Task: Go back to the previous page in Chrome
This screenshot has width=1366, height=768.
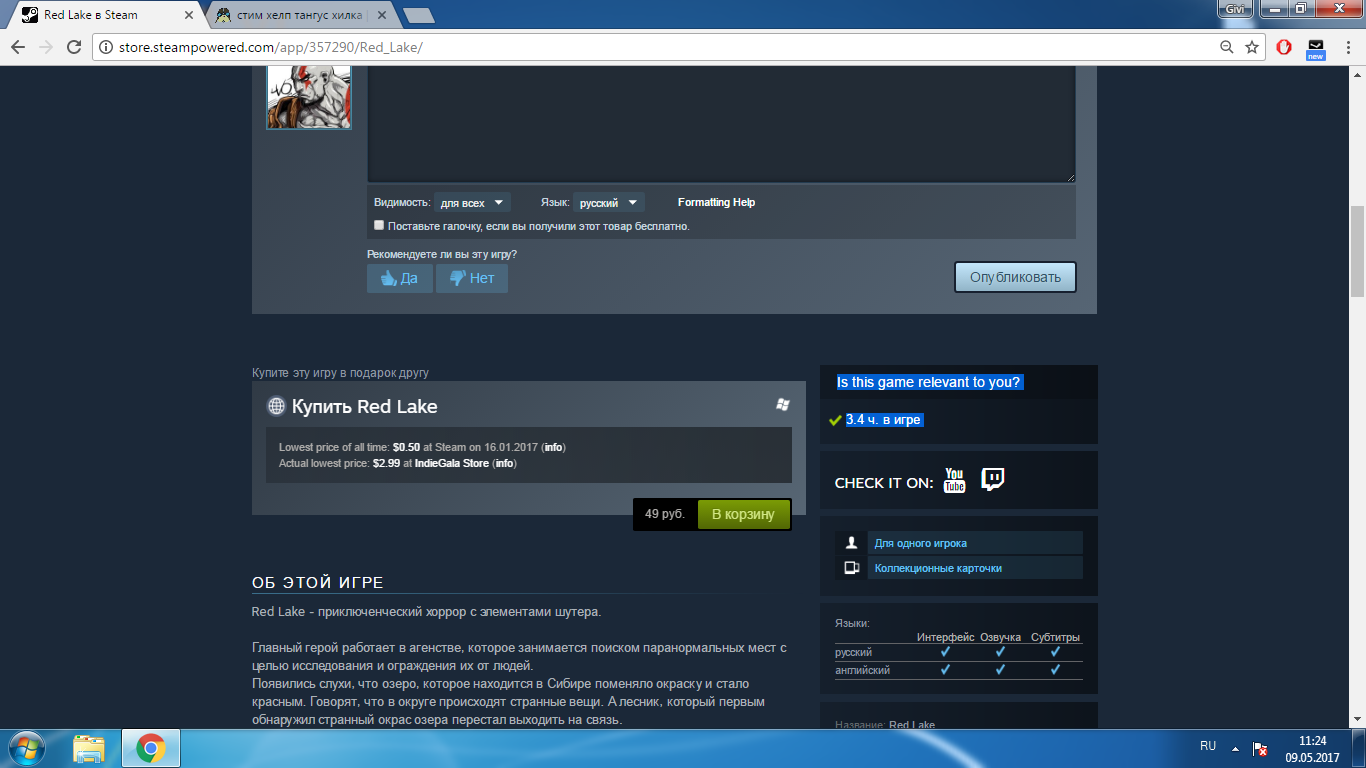Action: click(18, 47)
